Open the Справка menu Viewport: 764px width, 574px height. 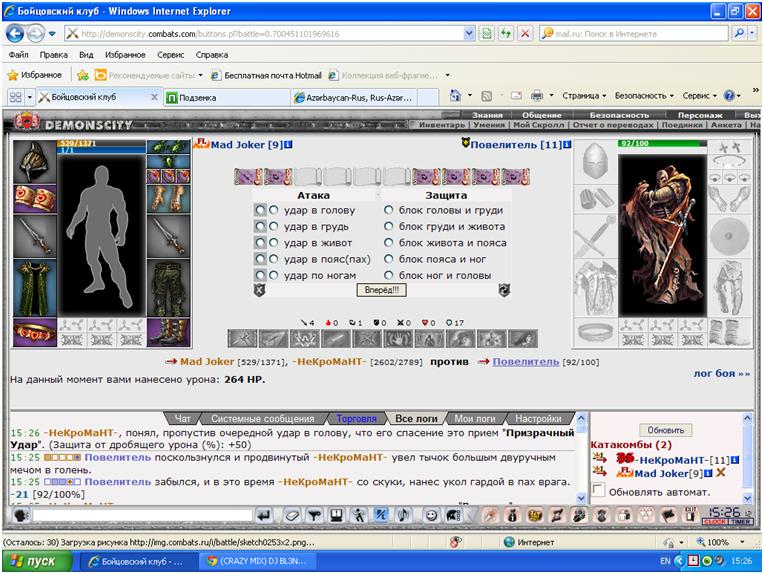pyautogui.click(x=211, y=55)
